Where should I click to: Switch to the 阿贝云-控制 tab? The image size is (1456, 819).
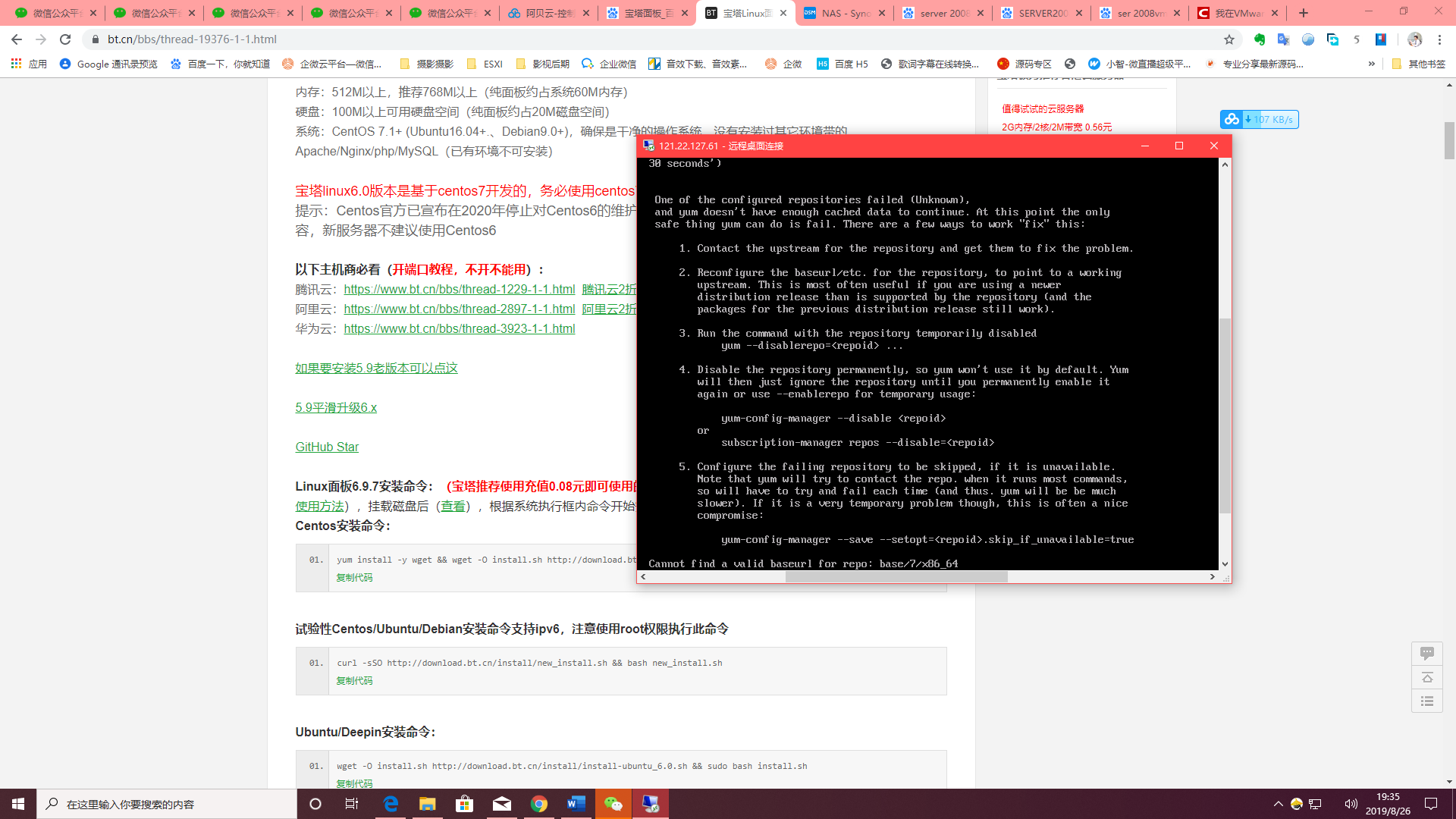point(548,13)
